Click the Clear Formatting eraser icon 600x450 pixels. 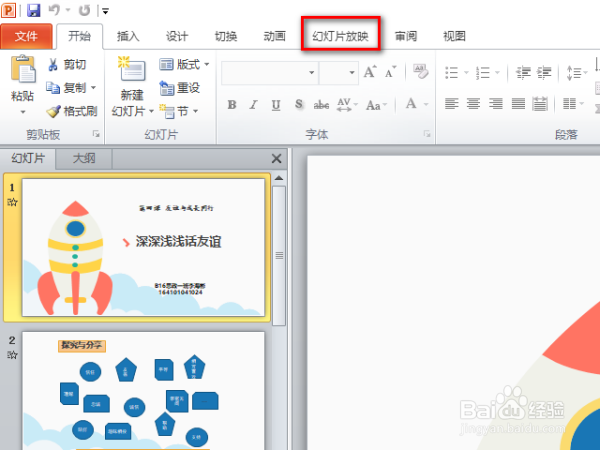coord(420,72)
